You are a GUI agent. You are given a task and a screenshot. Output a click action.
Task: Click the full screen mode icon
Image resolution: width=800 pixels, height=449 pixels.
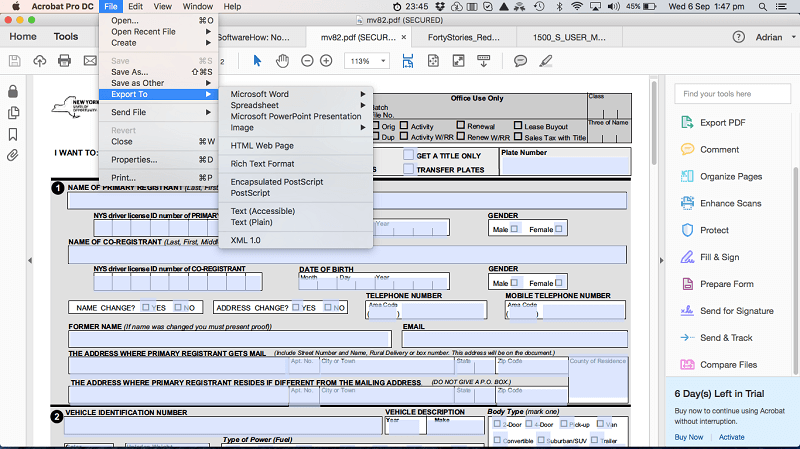[459, 61]
